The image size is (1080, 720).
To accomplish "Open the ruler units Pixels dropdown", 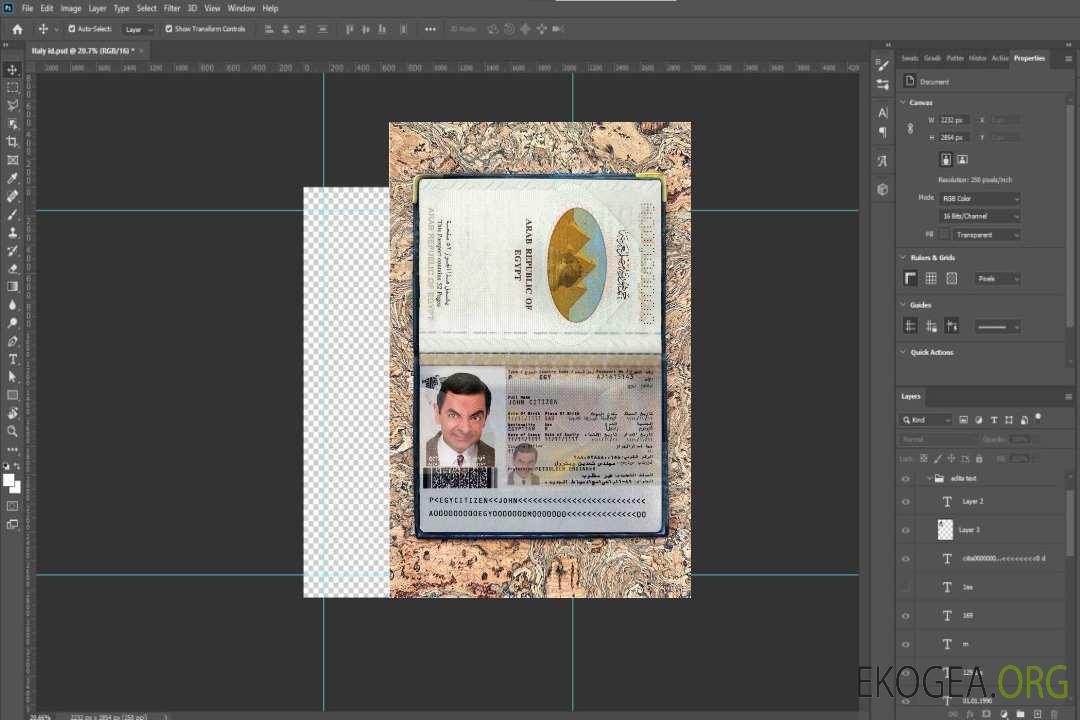I will [x=997, y=279].
